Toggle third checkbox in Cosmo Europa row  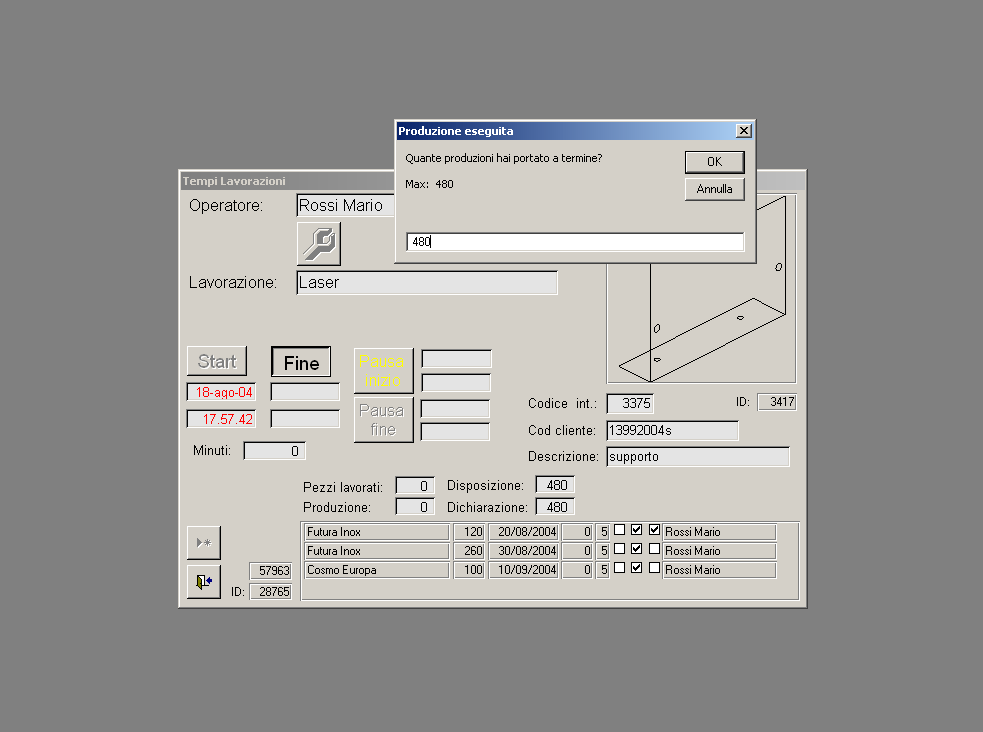(654, 568)
